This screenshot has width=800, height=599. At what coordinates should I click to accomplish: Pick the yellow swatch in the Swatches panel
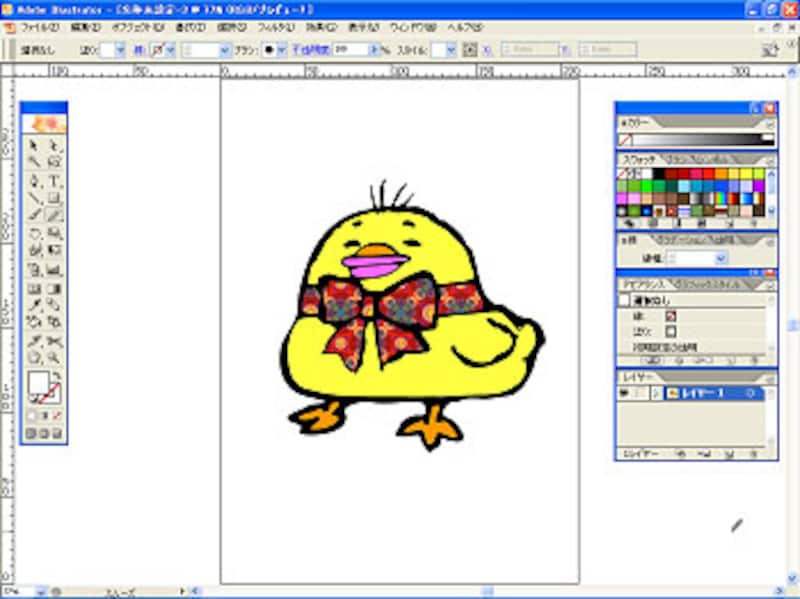coord(746,174)
